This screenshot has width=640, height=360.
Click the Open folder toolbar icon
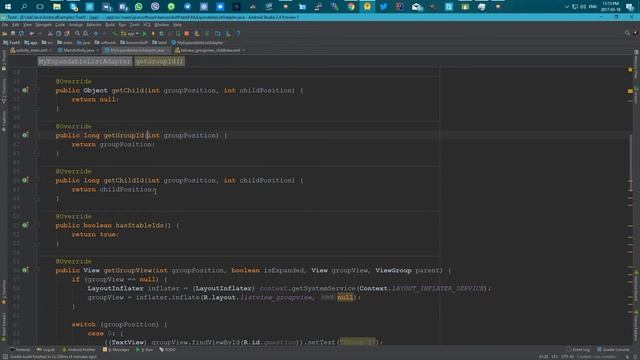point(5,33)
